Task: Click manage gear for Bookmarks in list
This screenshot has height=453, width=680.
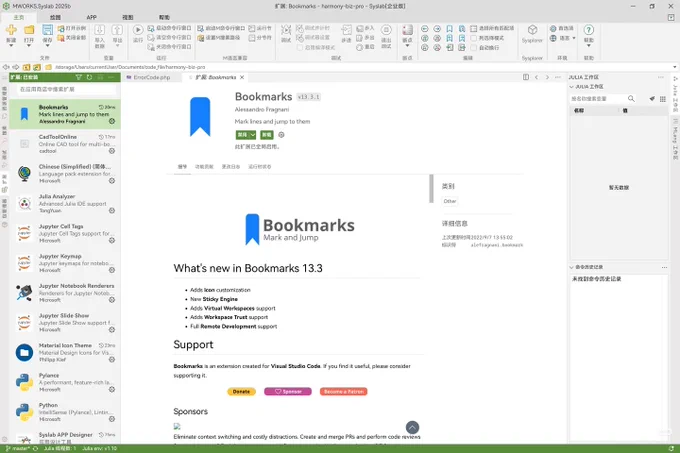Action: tap(112, 121)
